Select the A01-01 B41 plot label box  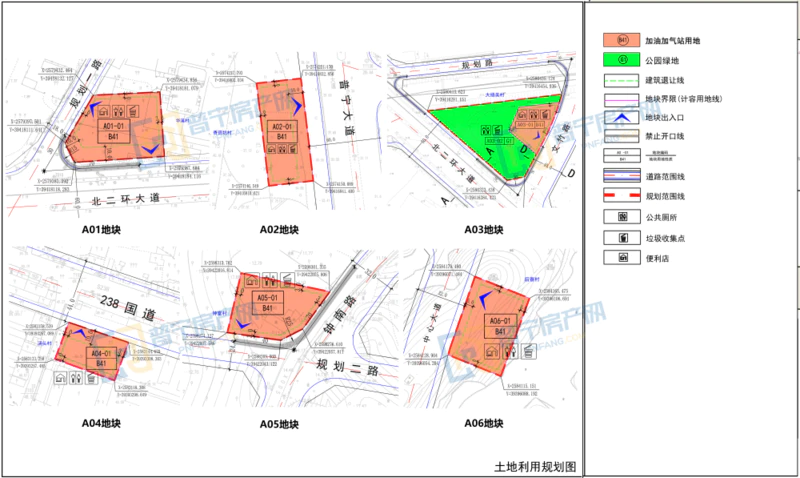pos(113,131)
